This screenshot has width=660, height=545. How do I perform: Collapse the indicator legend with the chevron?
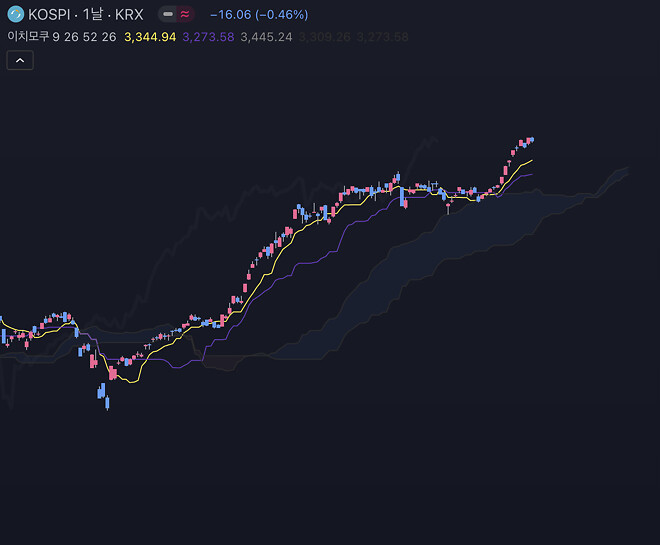coord(20,60)
